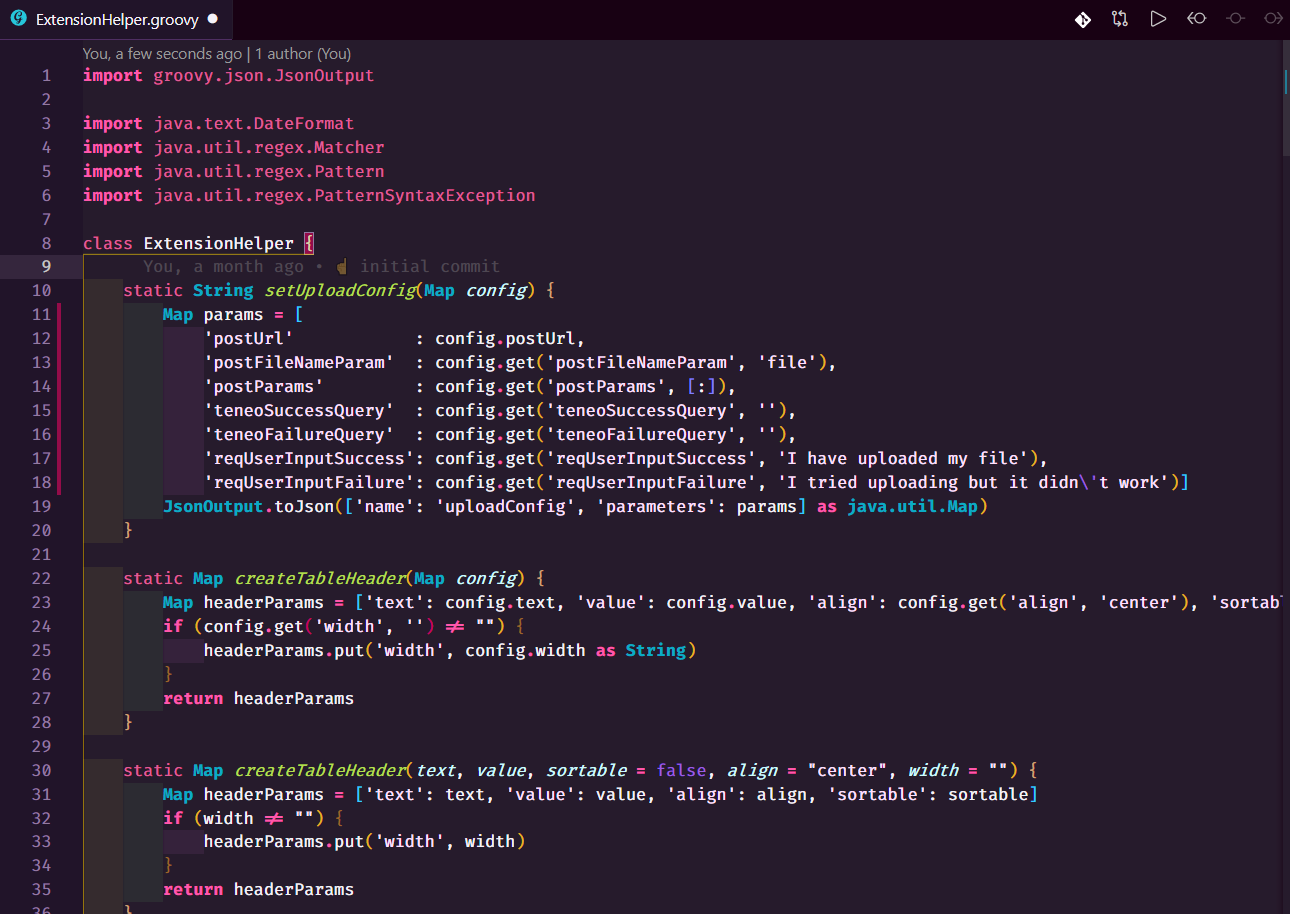Select the ExtensionHelper.groovy tab
This screenshot has width=1290, height=914.
pyautogui.click(x=114, y=19)
